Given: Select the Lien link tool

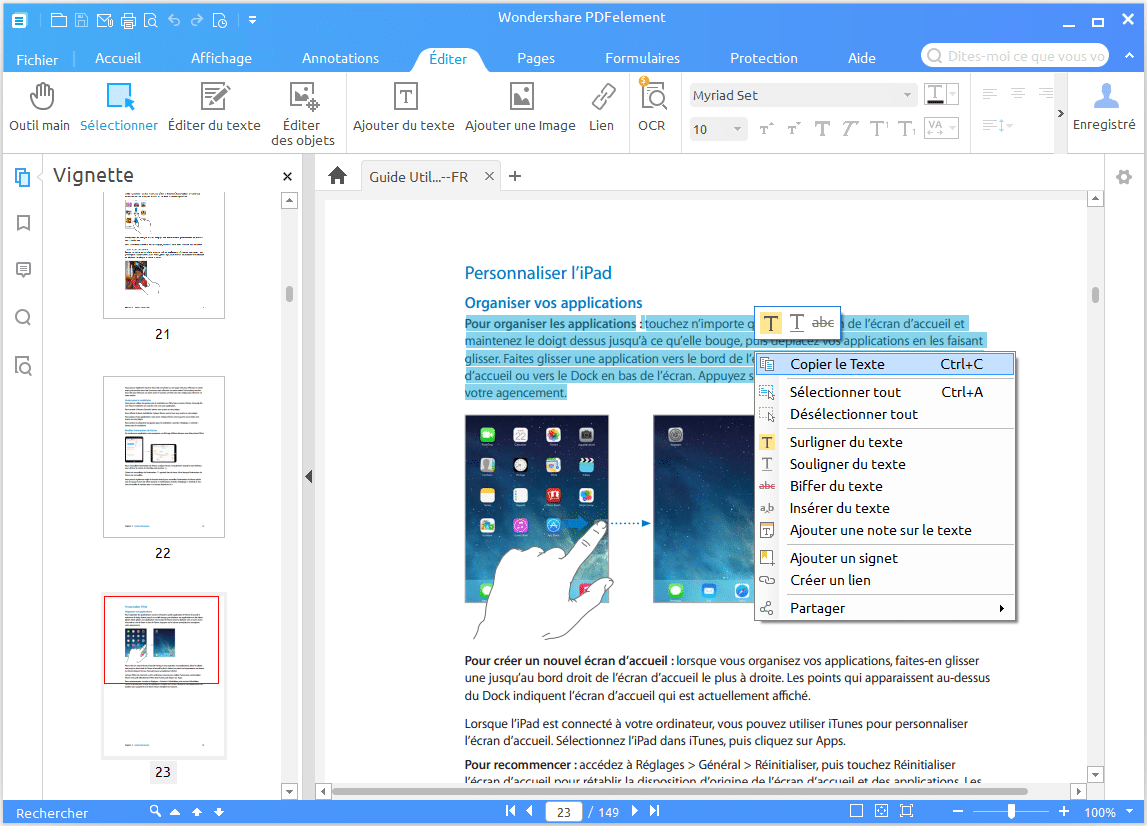Looking at the screenshot, I should coord(601,108).
